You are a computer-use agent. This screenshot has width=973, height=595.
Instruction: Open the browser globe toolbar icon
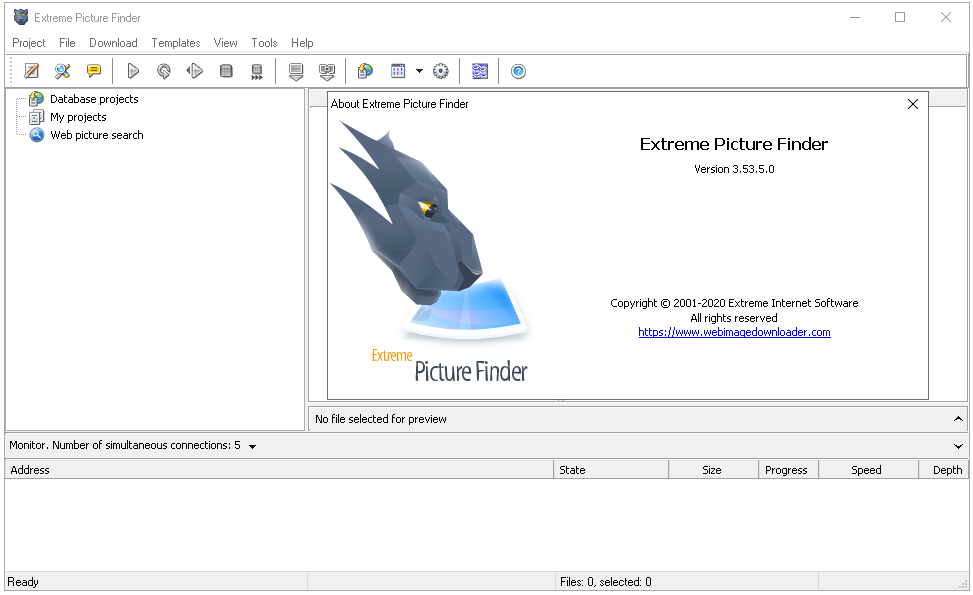click(364, 71)
